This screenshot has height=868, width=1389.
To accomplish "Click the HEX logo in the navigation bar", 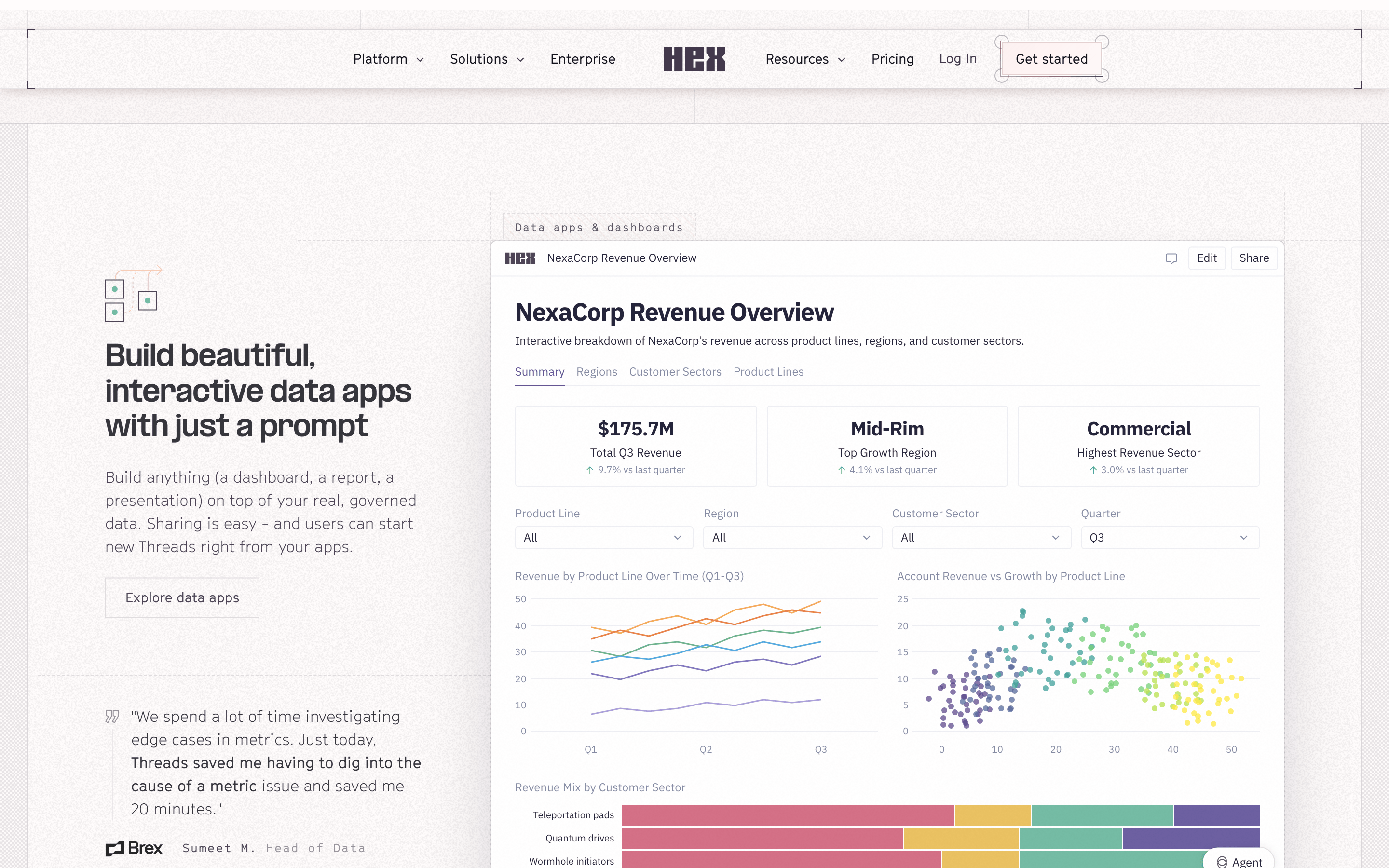I will point(694,59).
